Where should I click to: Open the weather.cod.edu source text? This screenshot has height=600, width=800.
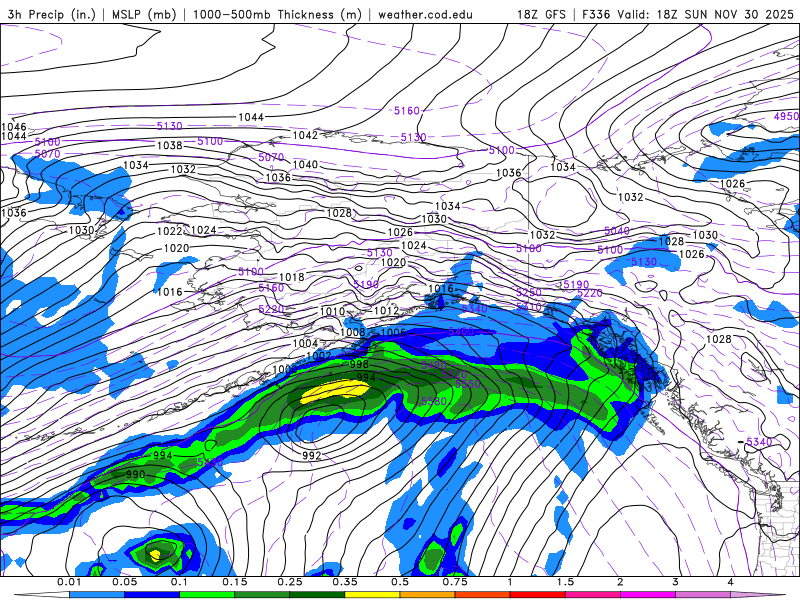coord(426,14)
